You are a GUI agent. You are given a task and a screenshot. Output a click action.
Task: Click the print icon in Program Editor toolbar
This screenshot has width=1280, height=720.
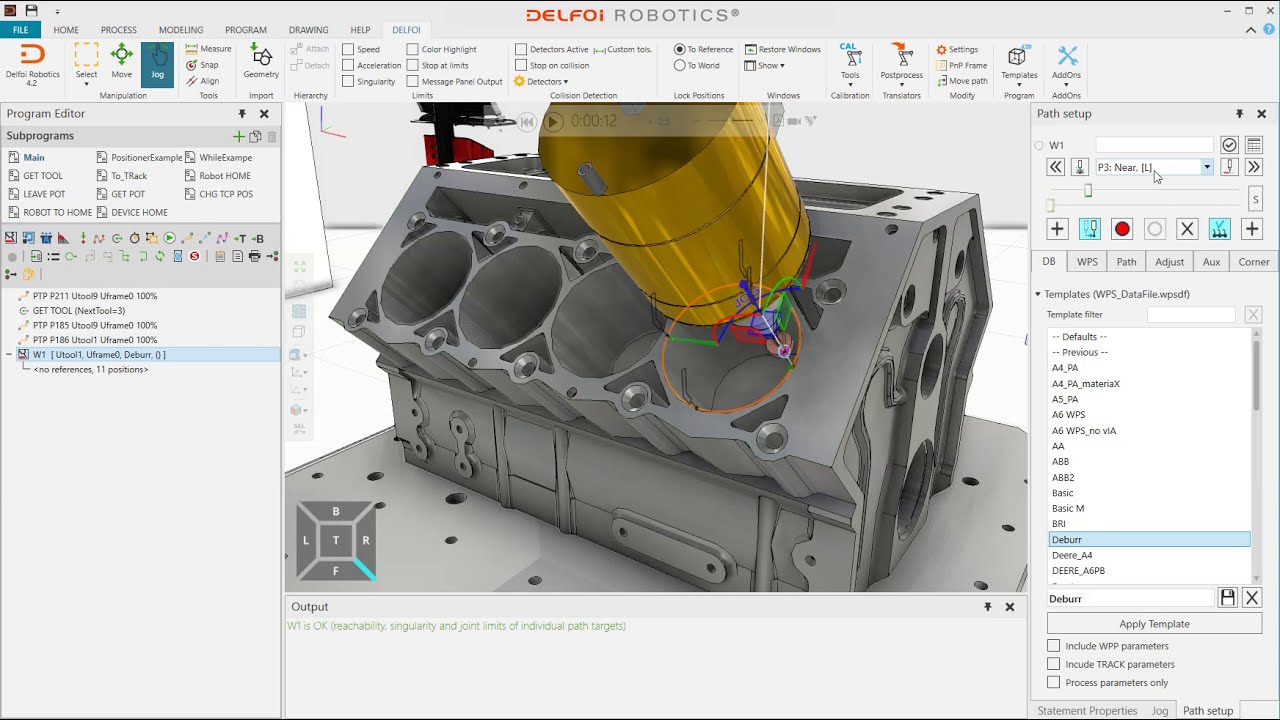click(x=255, y=256)
